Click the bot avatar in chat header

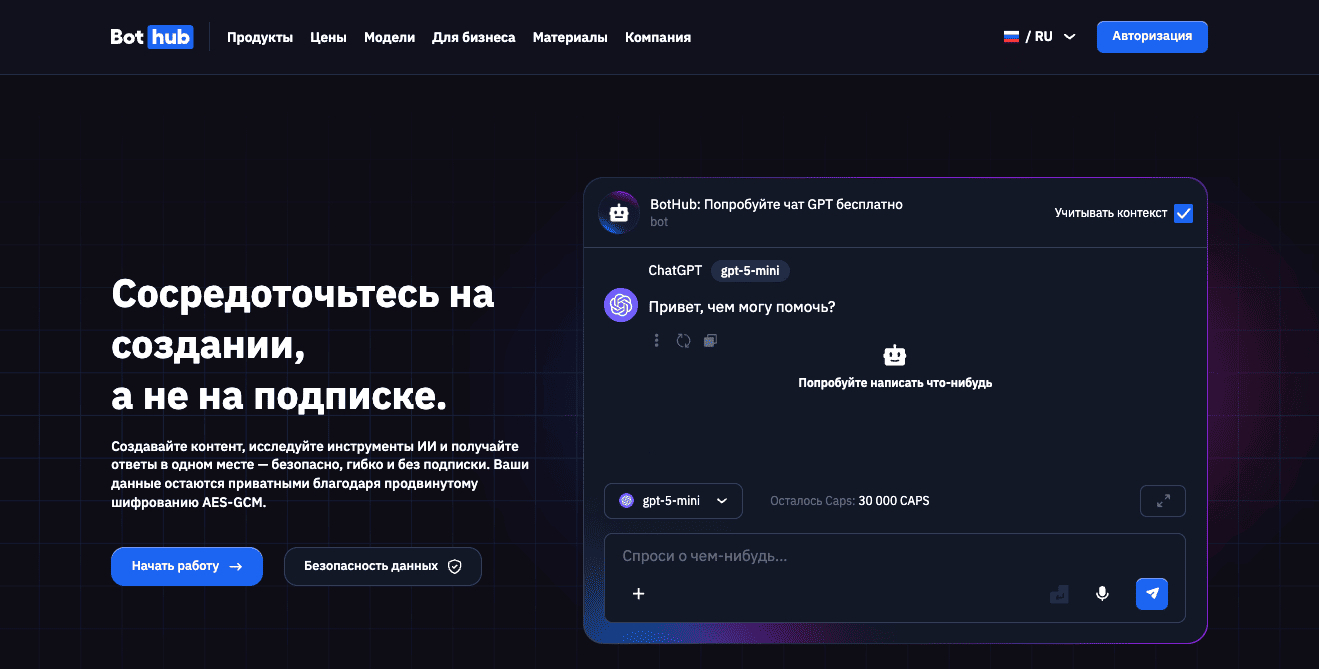click(619, 212)
